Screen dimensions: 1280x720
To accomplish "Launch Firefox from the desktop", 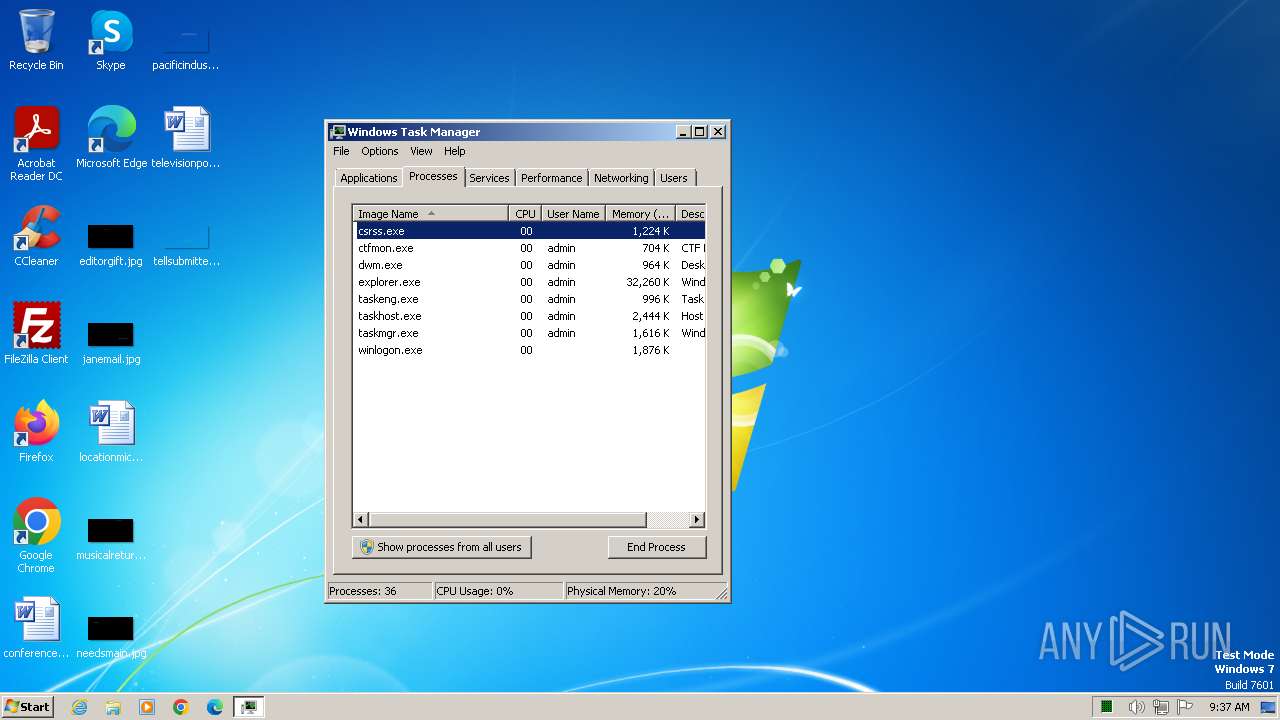I will pos(36,432).
